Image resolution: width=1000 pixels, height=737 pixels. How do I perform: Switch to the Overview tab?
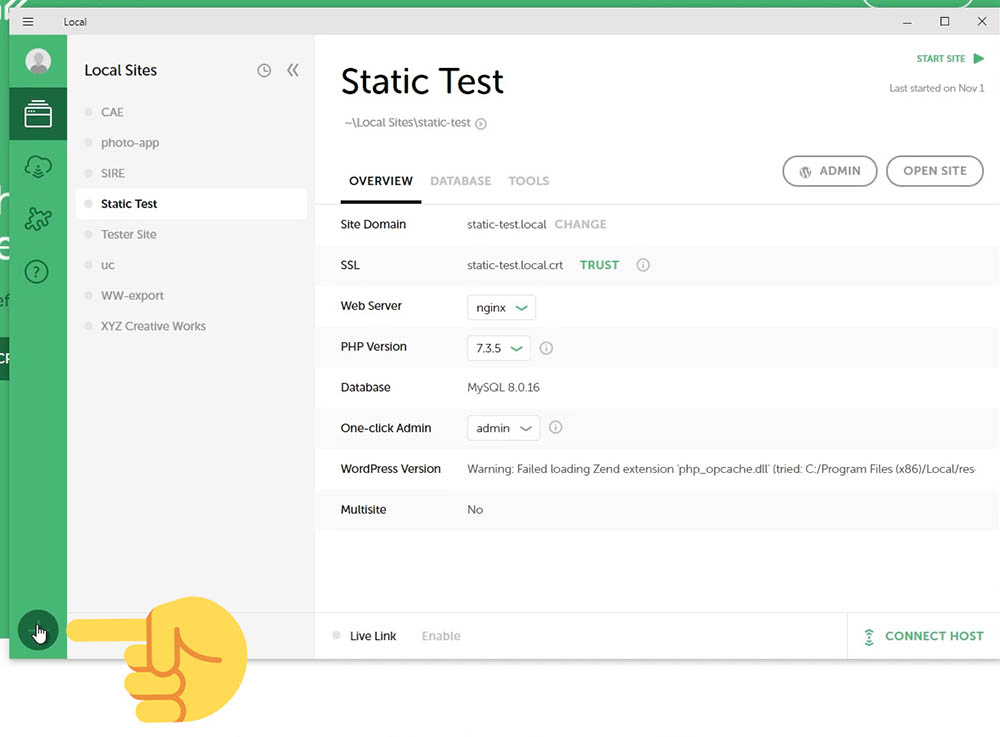(x=381, y=181)
